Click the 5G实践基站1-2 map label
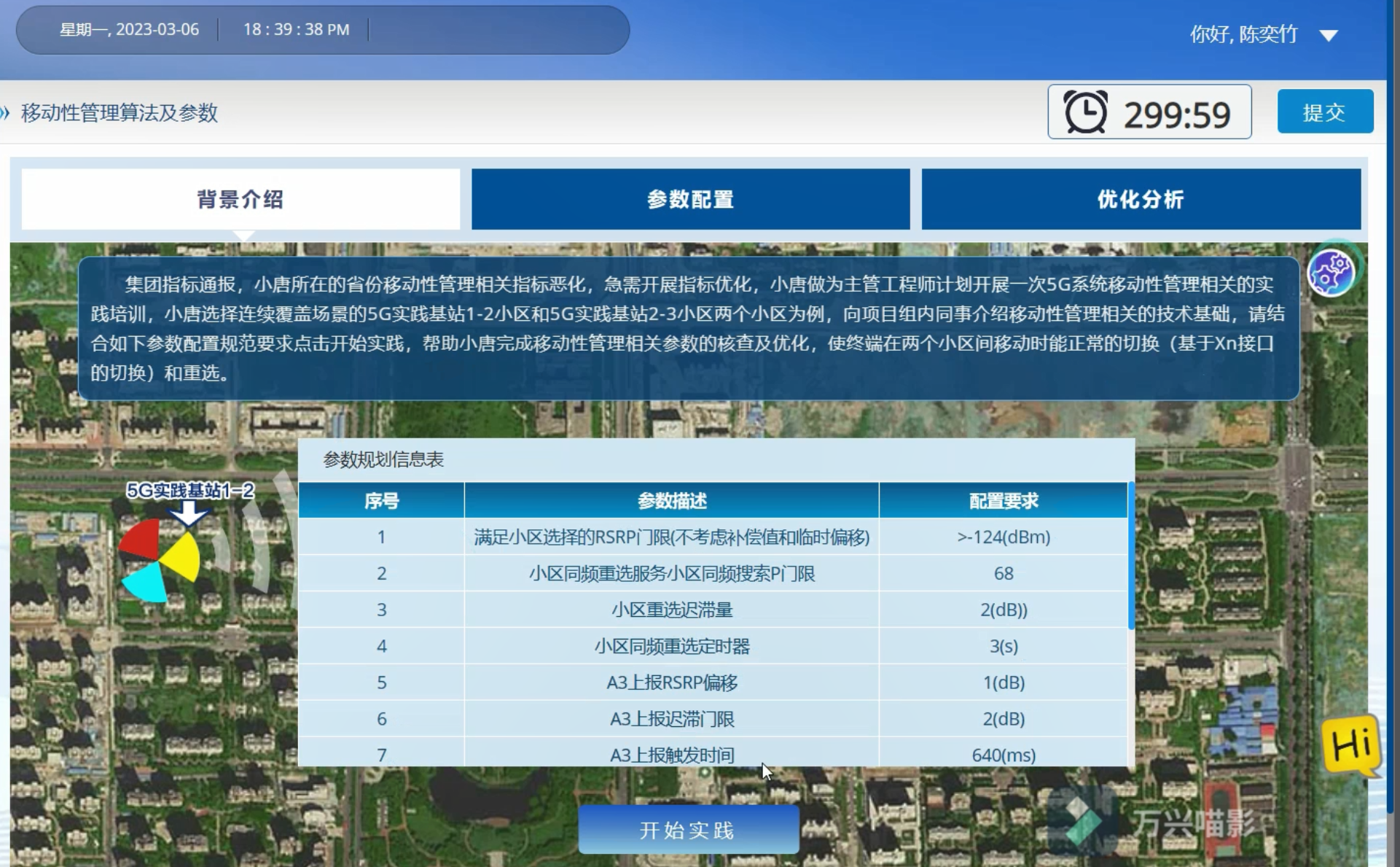Image resolution: width=1400 pixels, height=867 pixels. [190, 491]
